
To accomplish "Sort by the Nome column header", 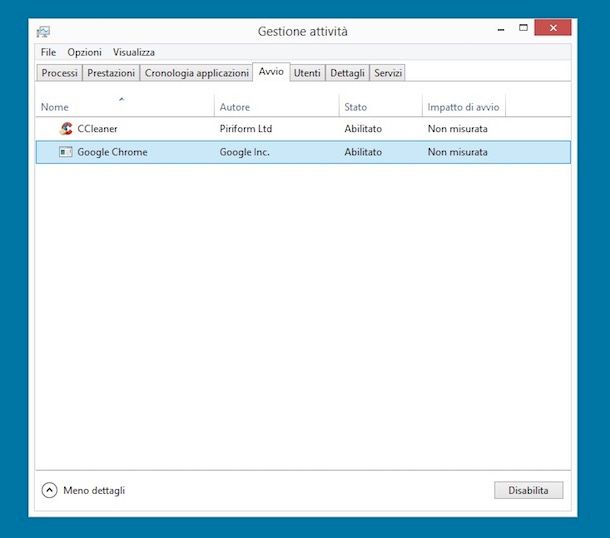I will tap(124, 106).
